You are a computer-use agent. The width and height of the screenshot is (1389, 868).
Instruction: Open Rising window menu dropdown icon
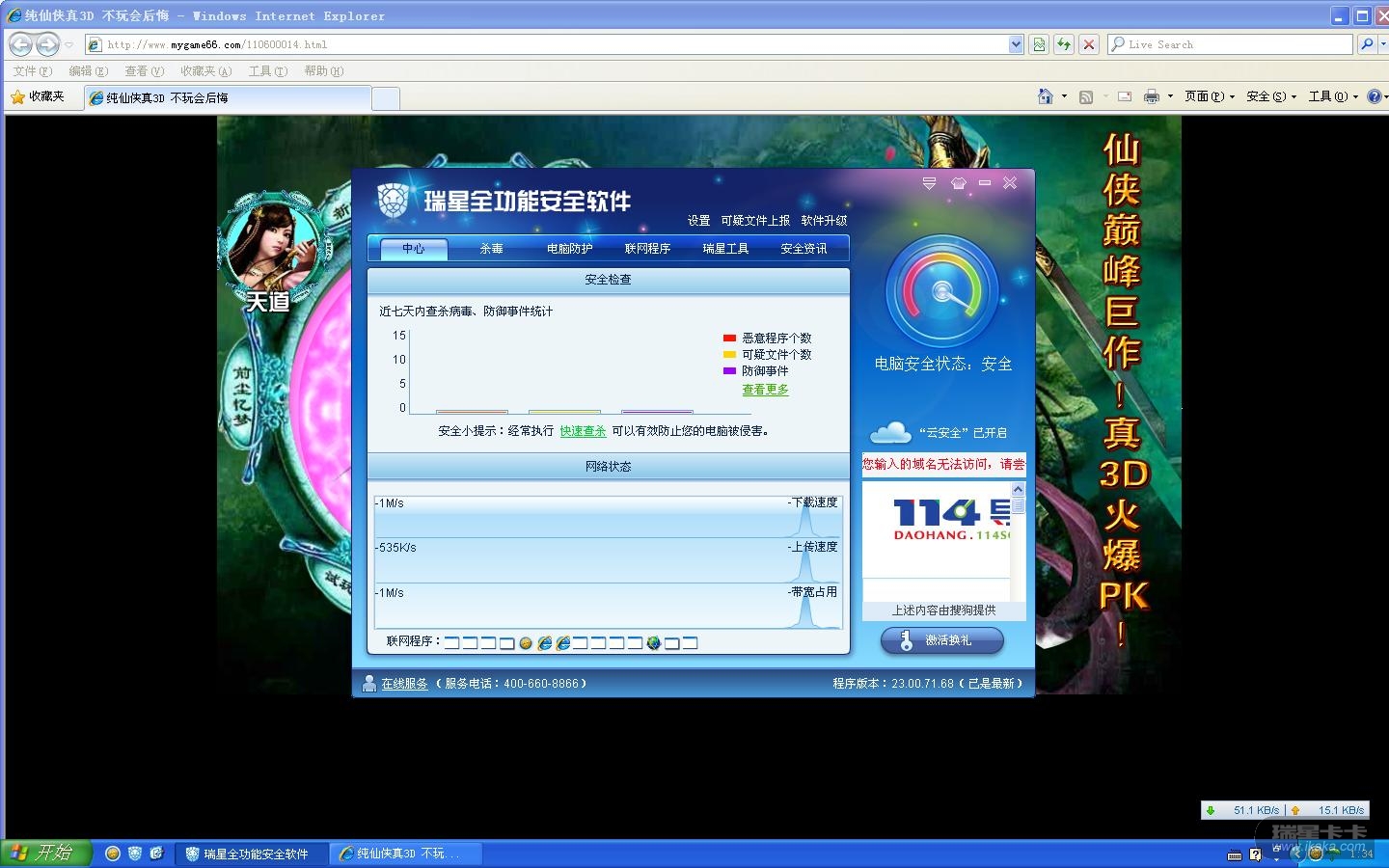pos(929,182)
